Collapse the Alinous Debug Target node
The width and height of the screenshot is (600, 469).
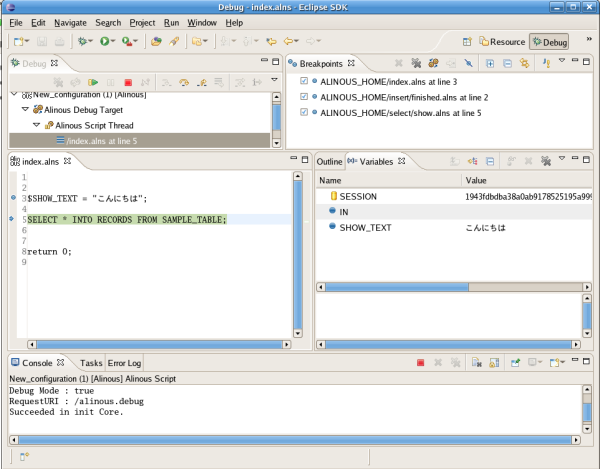click(25, 109)
